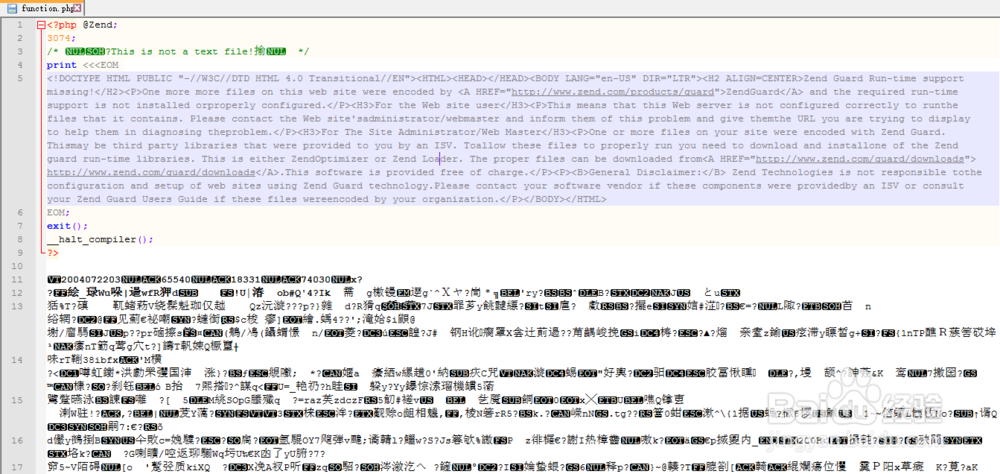The width and height of the screenshot is (1000, 474).
Task: Click line number 4 in the margin
Action: (x=20, y=65)
